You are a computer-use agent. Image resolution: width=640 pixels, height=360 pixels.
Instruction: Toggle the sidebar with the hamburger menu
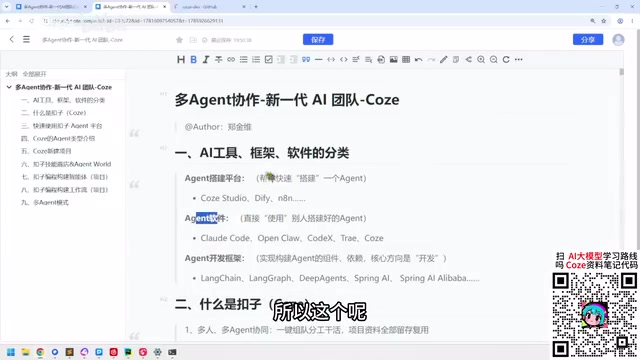pyautogui.click(x=26, y=39)
